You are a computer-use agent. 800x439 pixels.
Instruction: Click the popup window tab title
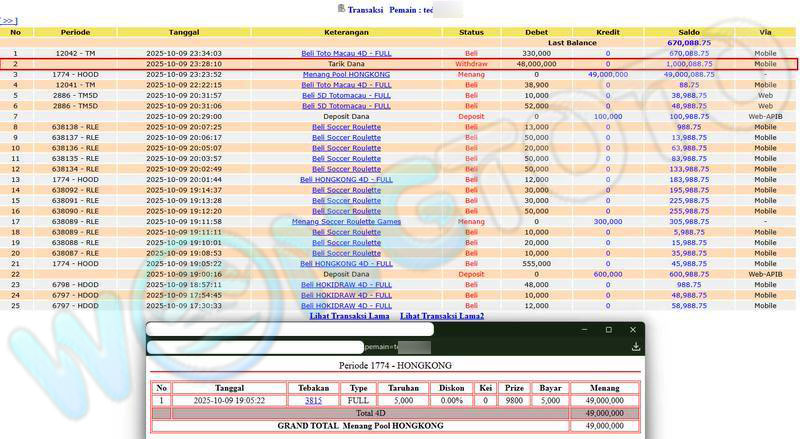pyautogui.click(x=290, y=329)
